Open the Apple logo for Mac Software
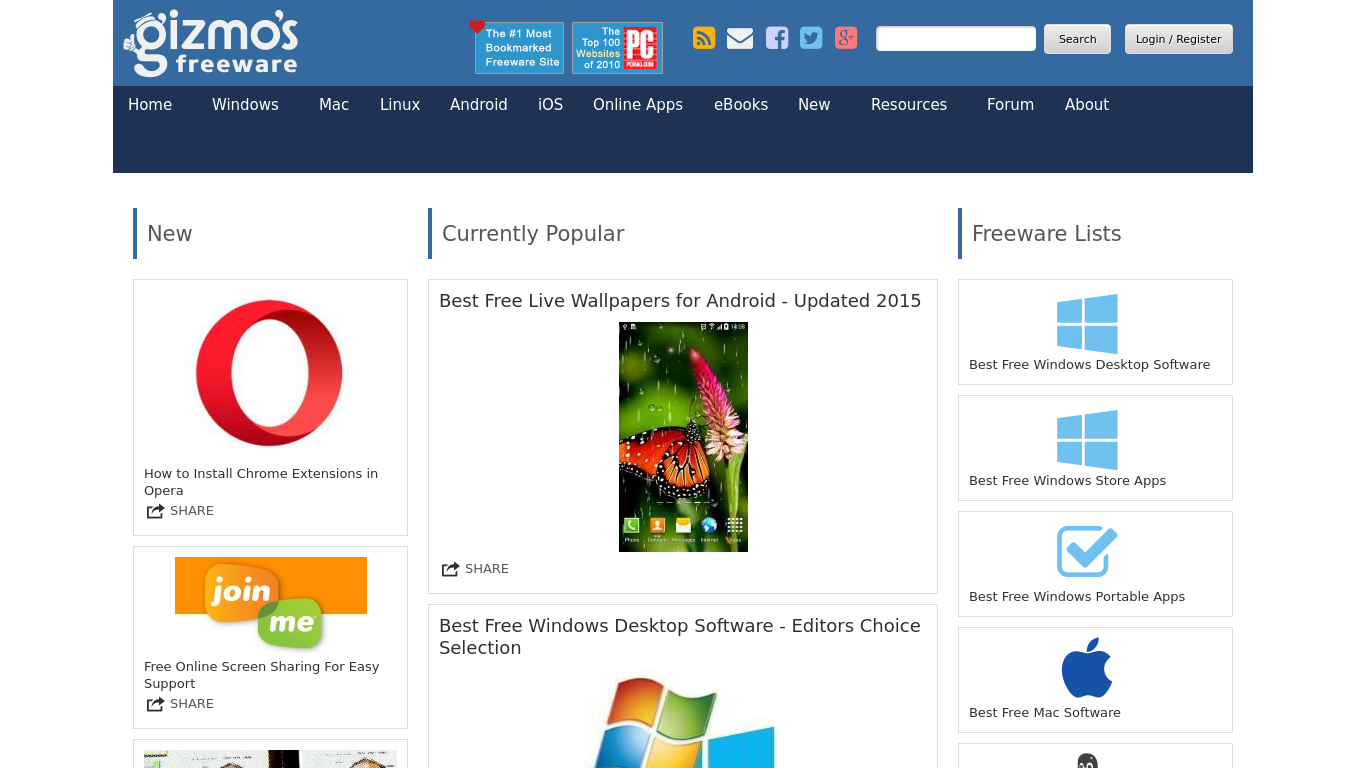The width and height of the screenshot is (1366, 768). pos(1087,668)
